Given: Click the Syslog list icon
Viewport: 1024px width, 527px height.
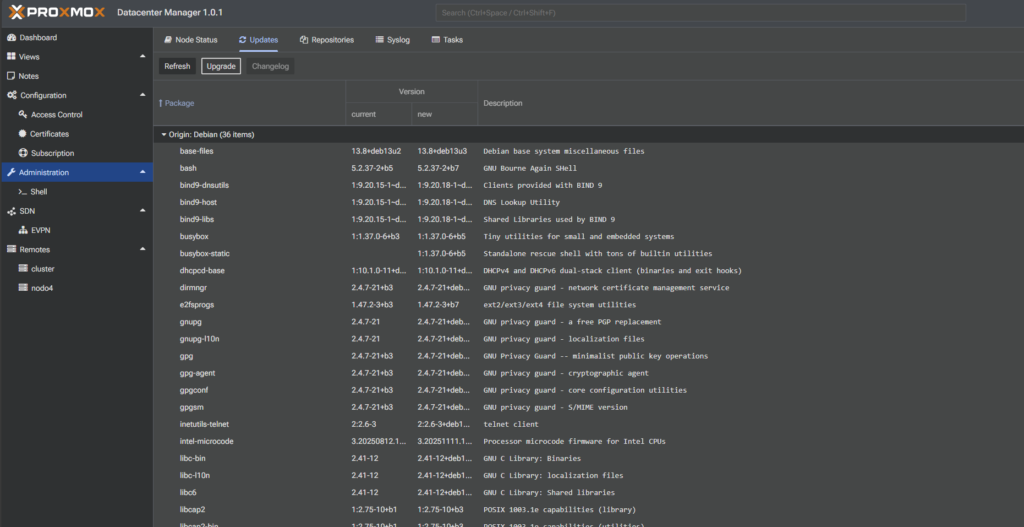Looking at the screenshot, I should point(379,40).
